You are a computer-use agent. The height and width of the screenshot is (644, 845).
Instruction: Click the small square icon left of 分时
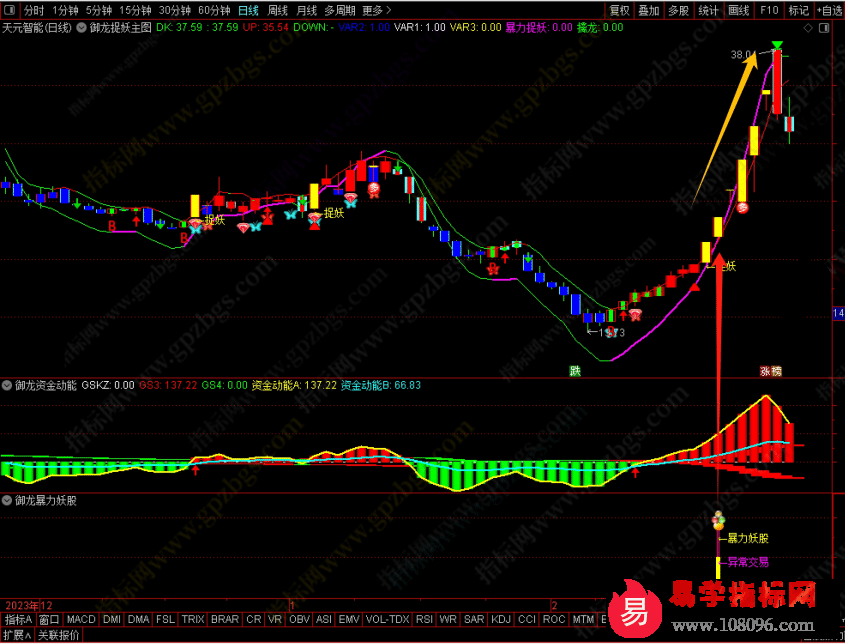pos(10,11)
